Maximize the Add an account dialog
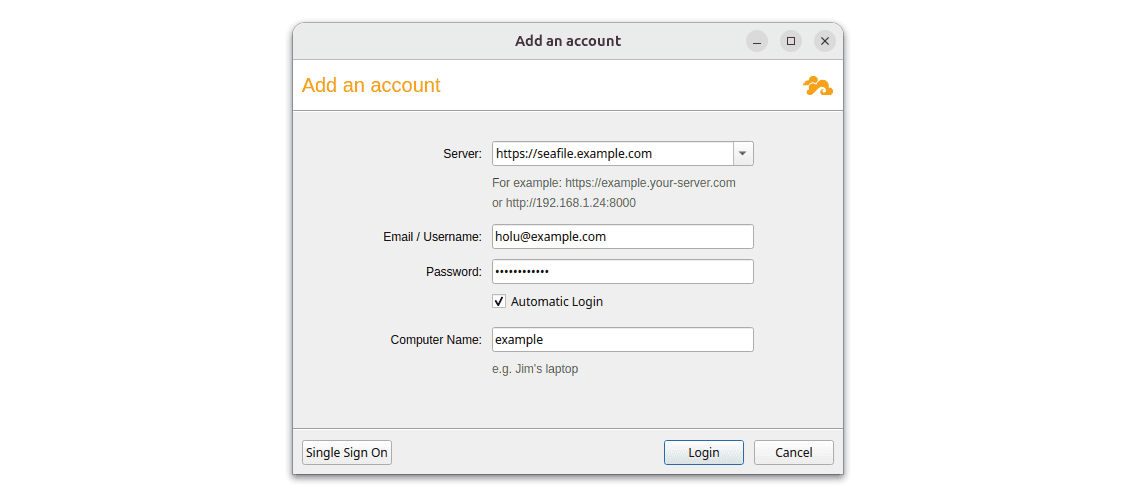Image resolution: width=1125 pixels, height=503 pixels. 791,41
